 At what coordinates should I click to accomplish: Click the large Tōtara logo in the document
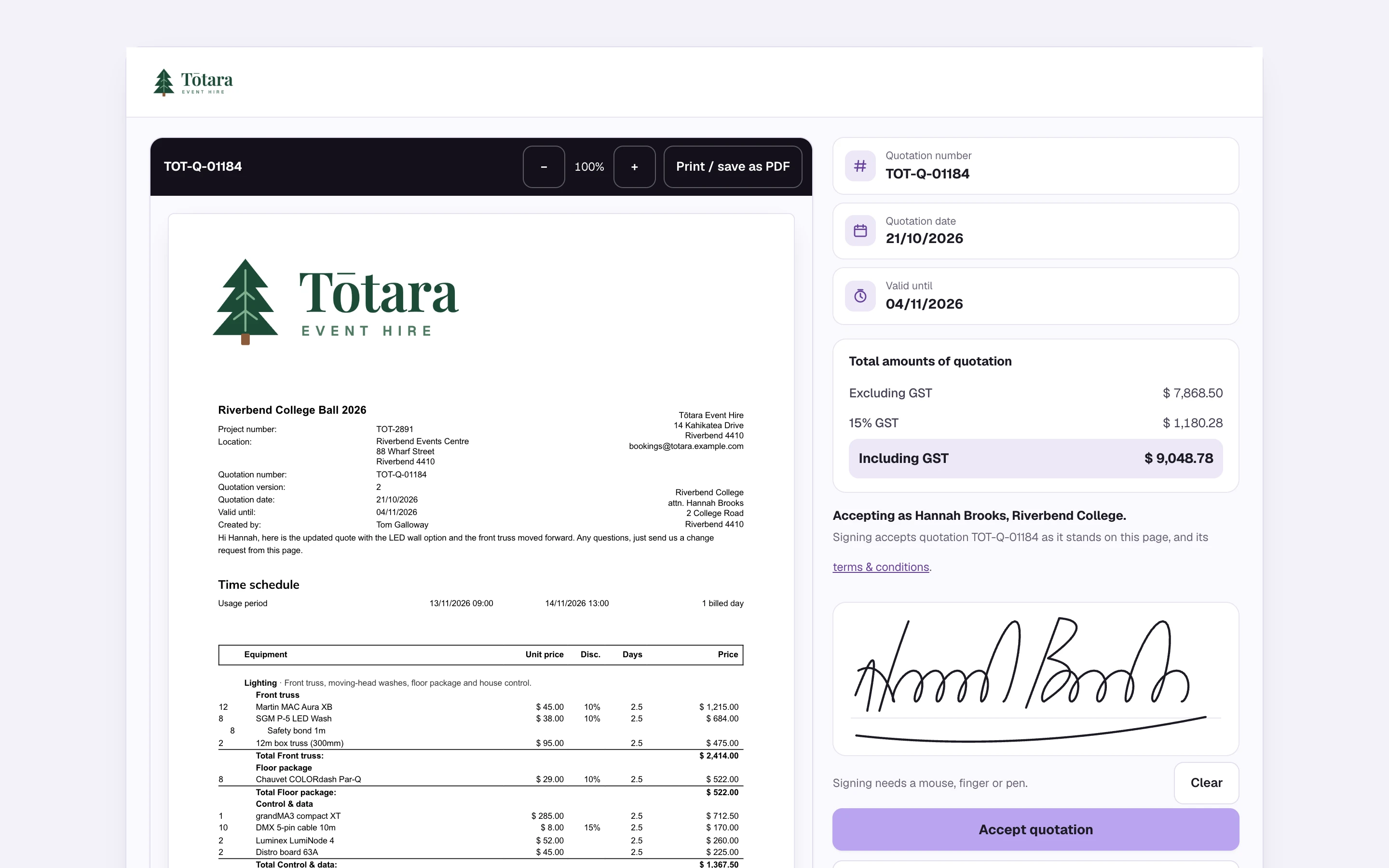(x=336, y=301)
